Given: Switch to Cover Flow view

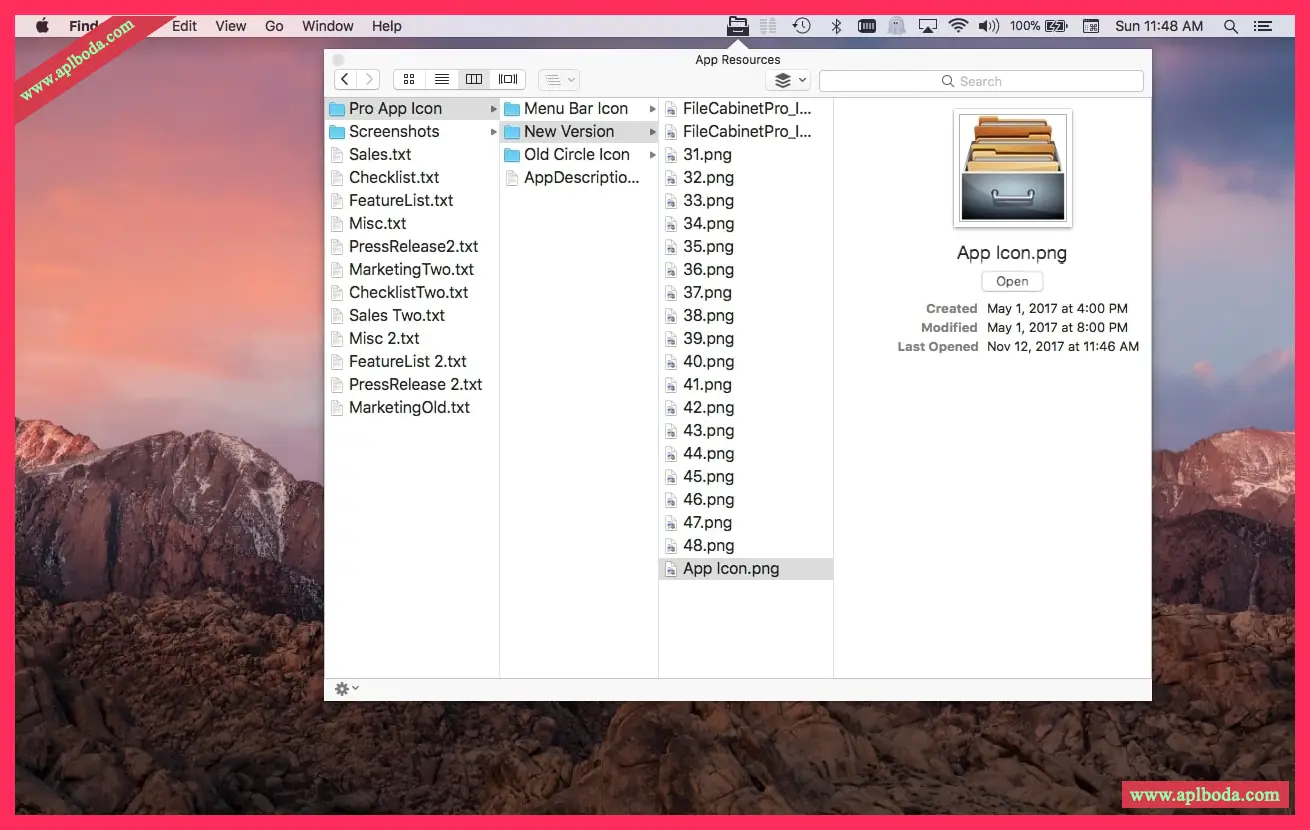Looking at the screenshot, I should (508, 80).
